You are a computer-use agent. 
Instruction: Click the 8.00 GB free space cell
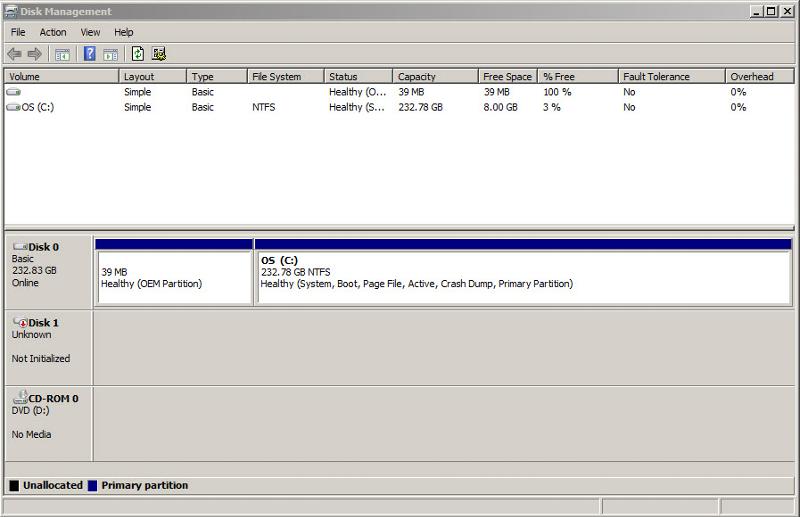tap(501, 107)
